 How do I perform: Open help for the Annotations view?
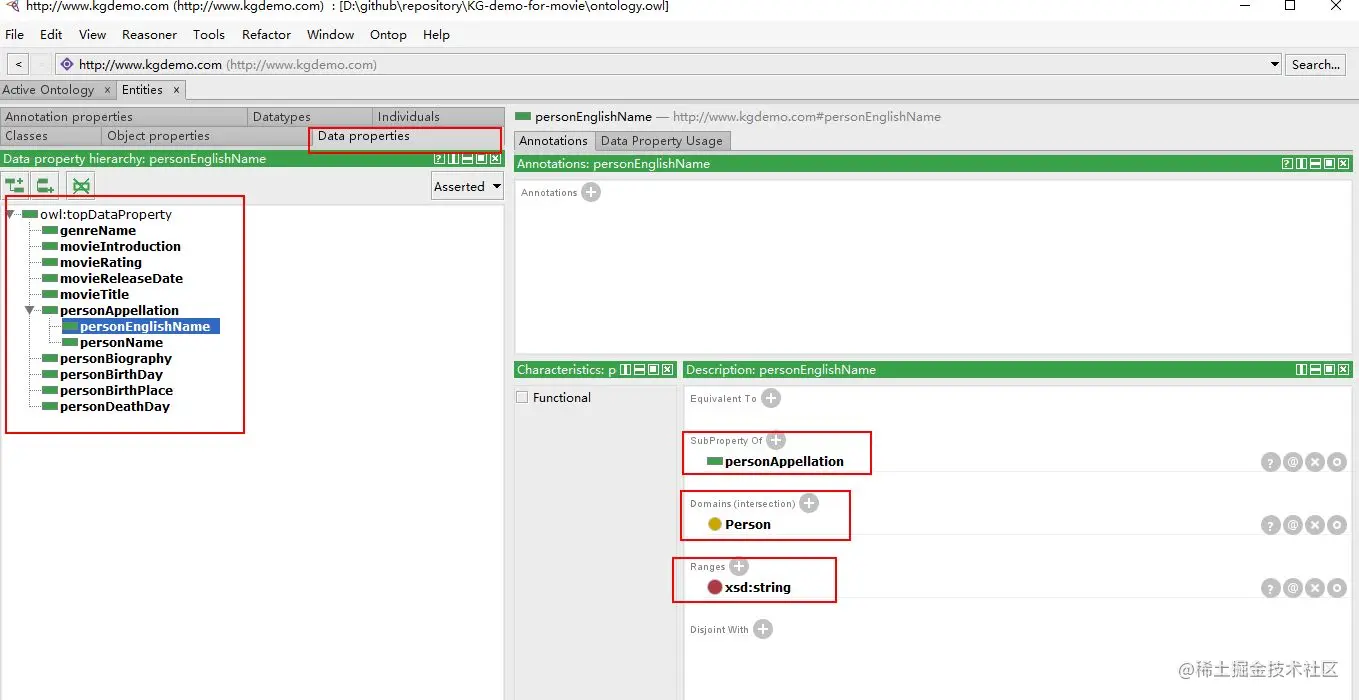(1287, 164)
